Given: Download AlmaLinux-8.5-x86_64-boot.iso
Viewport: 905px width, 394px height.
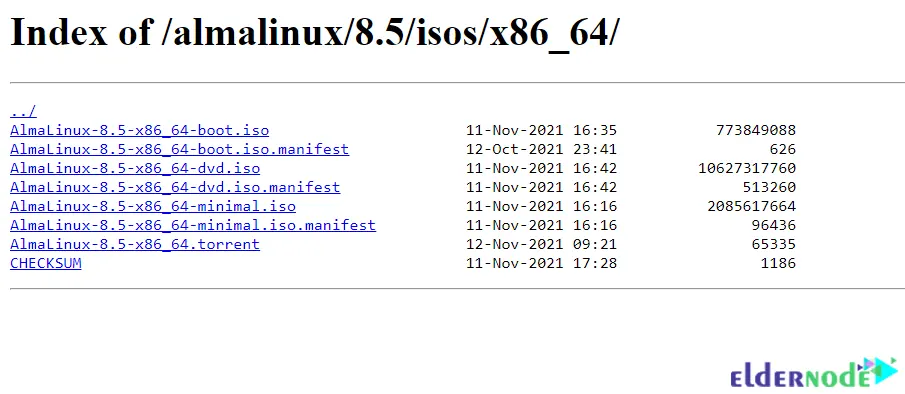Looking at the screenshot, I should point(140,130).
